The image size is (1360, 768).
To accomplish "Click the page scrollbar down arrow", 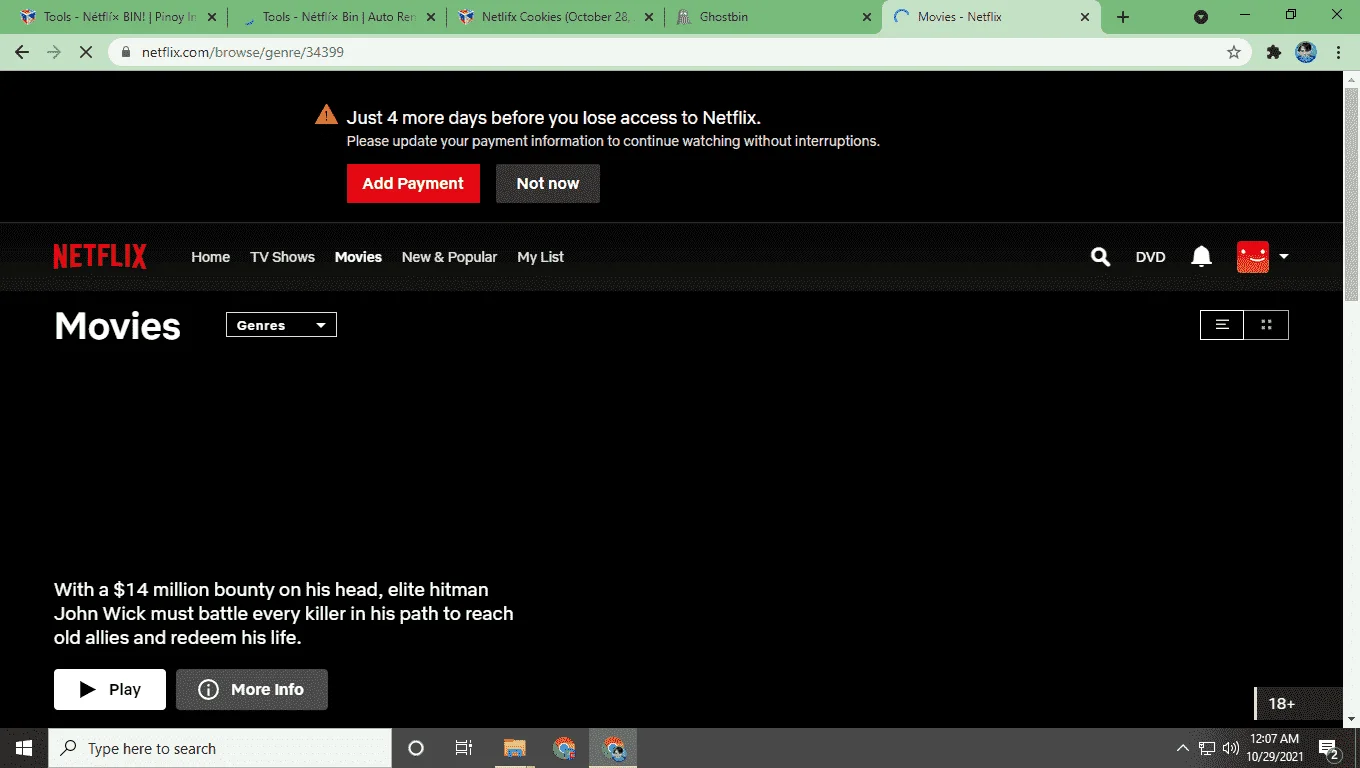I will click(x=1351, y=719).
